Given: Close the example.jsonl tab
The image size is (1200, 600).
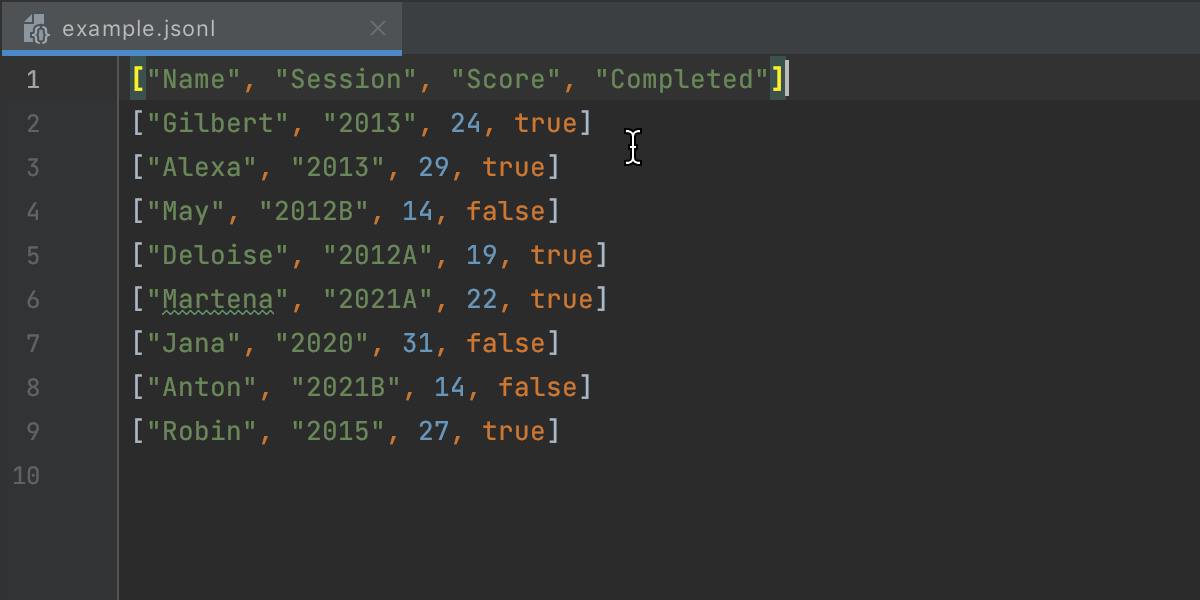Looking at the screenshot, I should [x=378, y=29].
